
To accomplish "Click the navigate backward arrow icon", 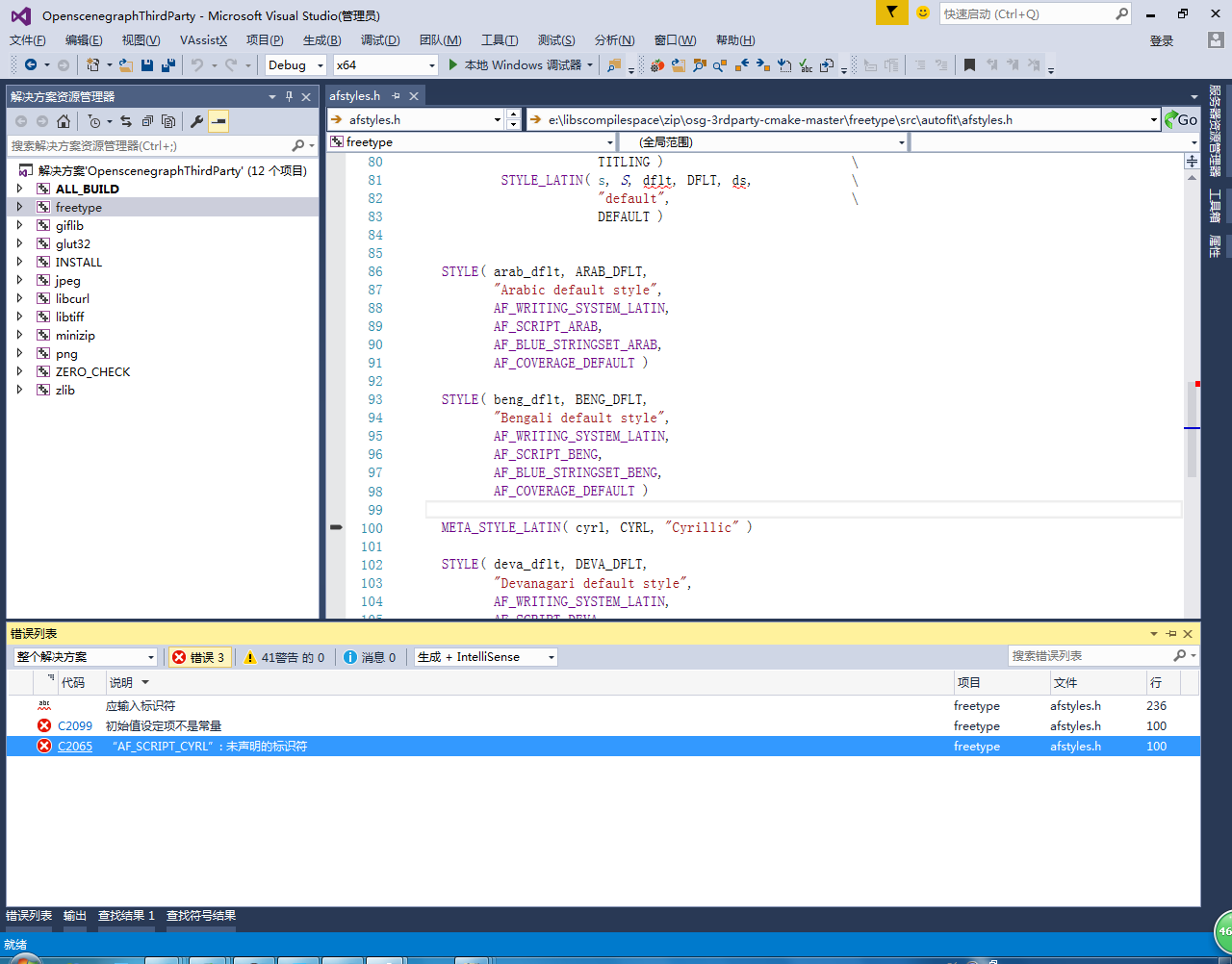I will pos(31,64).
